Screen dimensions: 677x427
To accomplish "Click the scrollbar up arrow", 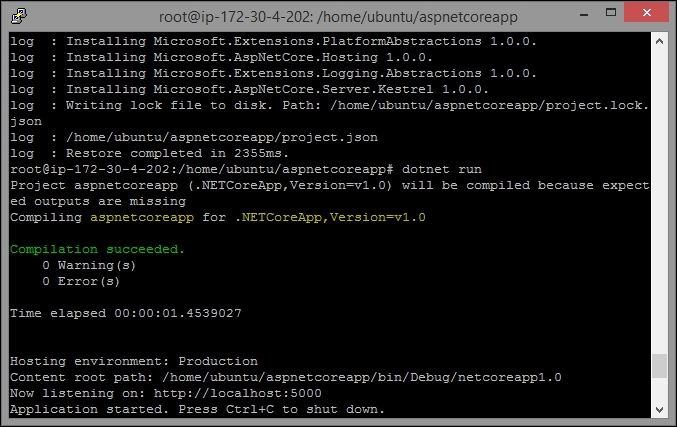I will pyautogui.click(x=659, y=41).
